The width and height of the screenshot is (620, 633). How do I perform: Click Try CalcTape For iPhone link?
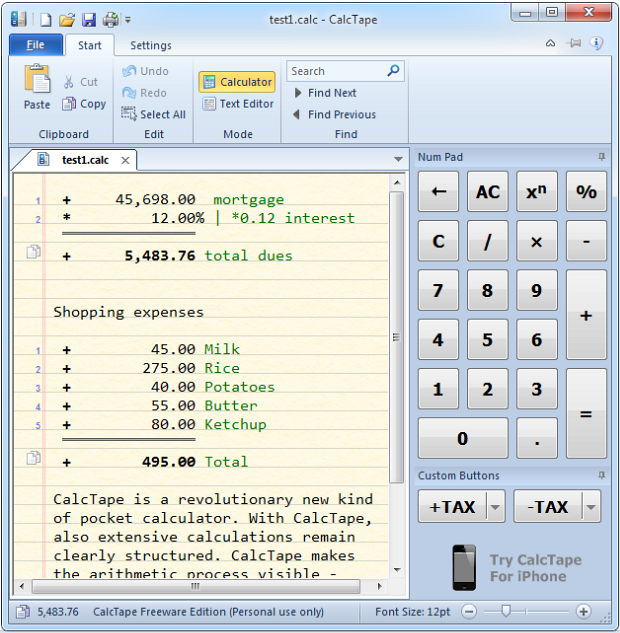pos(536,568)
